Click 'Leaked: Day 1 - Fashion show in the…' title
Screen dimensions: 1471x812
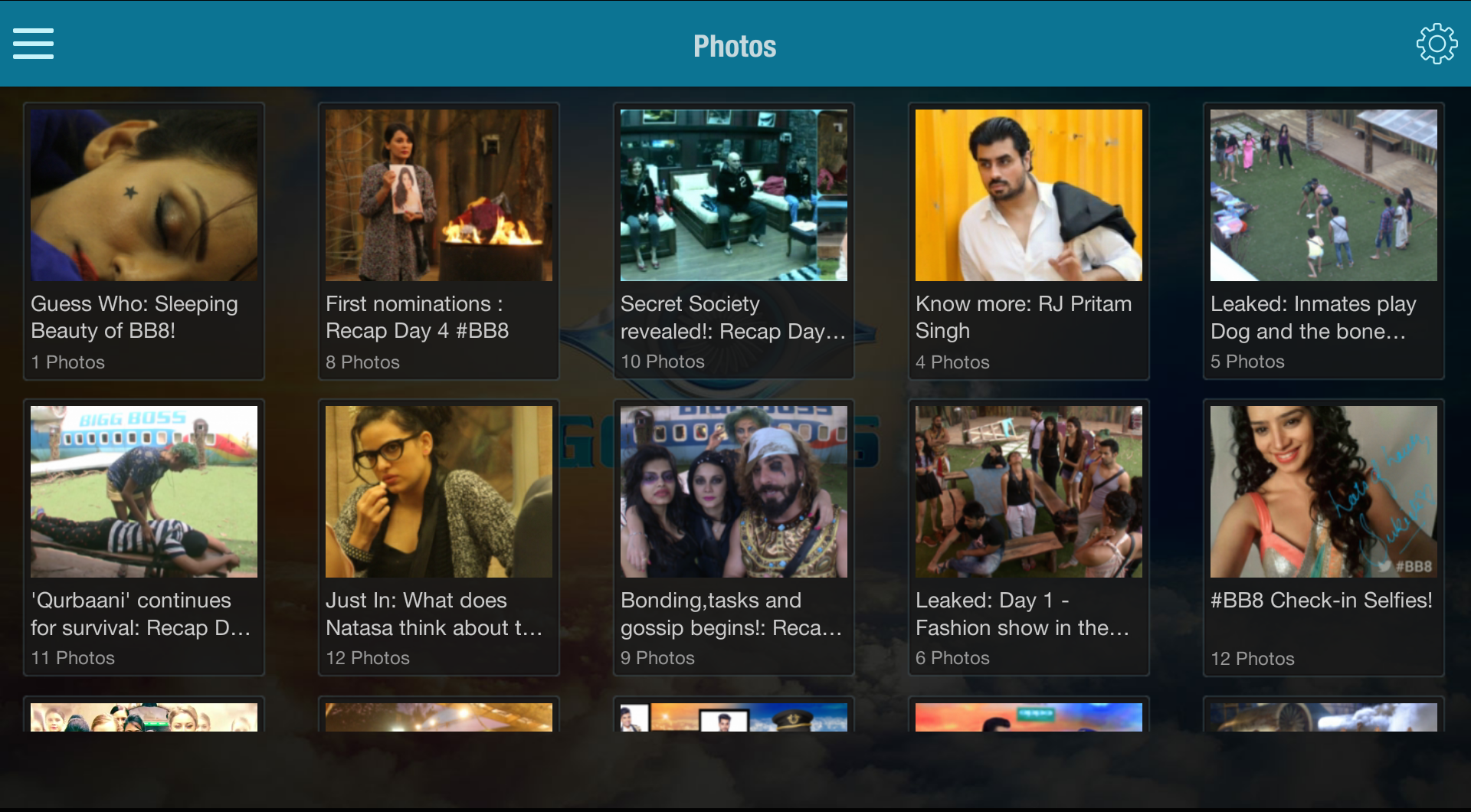tap(1023, 614)
